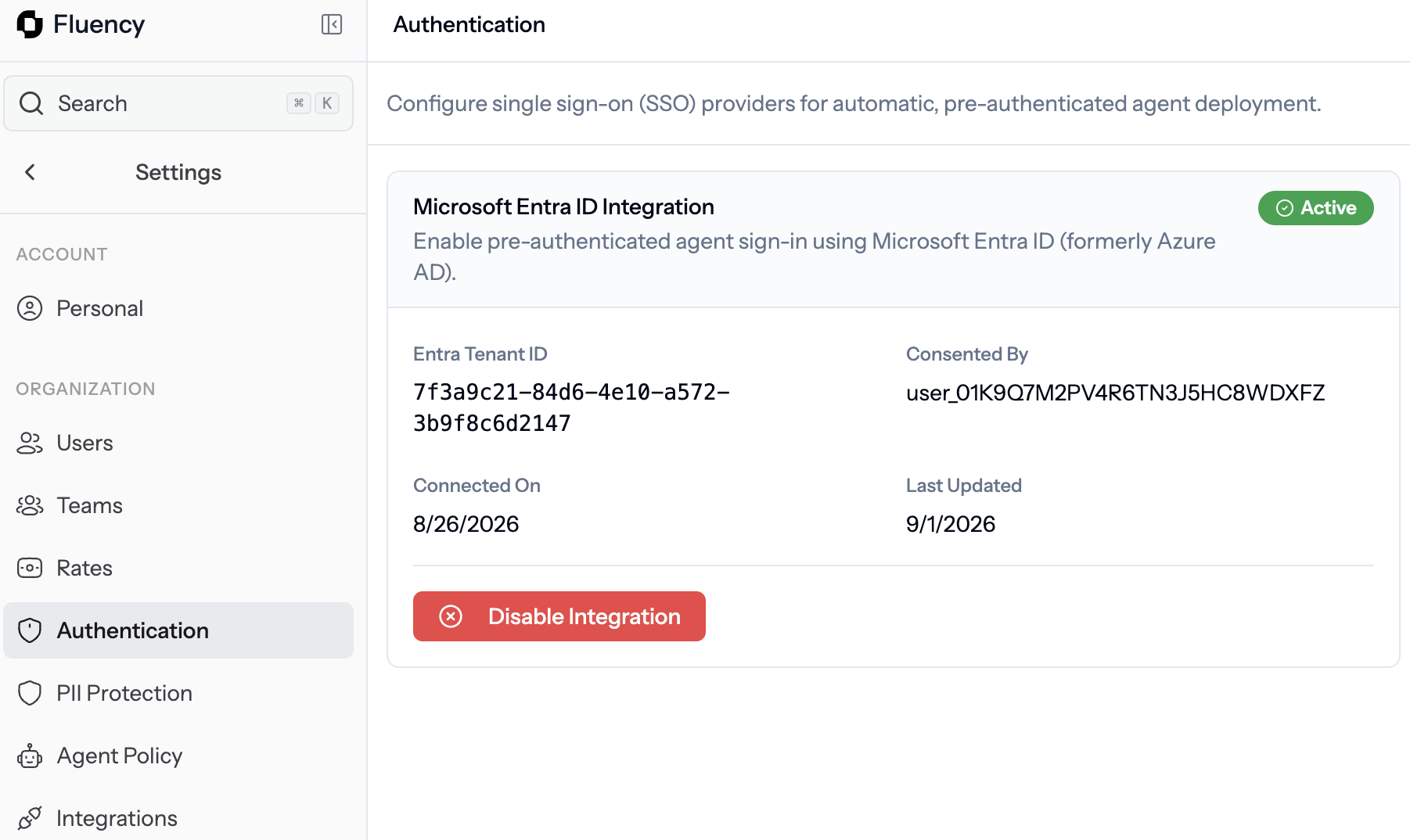Click Disable Integration button
The width and height of the screenshot is (1410, 840).
click(559, 616)
